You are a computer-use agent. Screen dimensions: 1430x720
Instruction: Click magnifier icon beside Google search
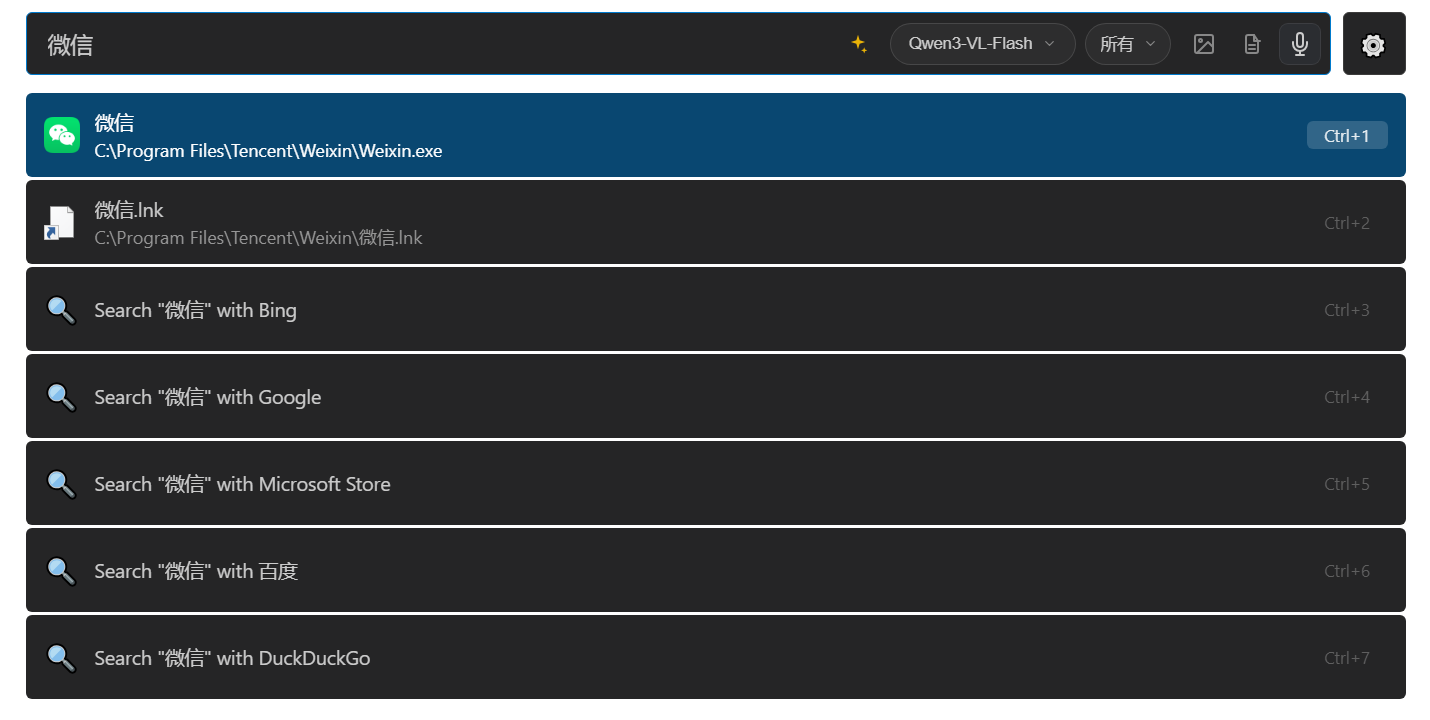point(61,397)
